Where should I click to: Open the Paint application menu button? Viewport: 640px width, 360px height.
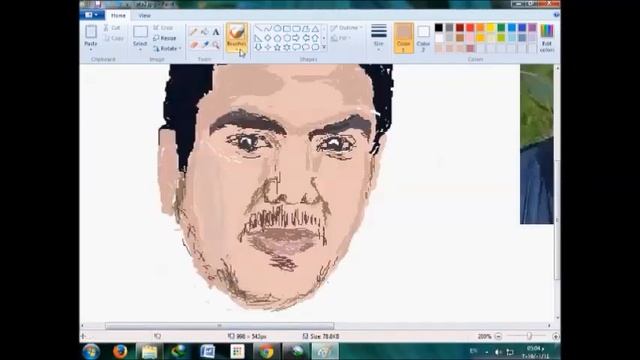92,15
